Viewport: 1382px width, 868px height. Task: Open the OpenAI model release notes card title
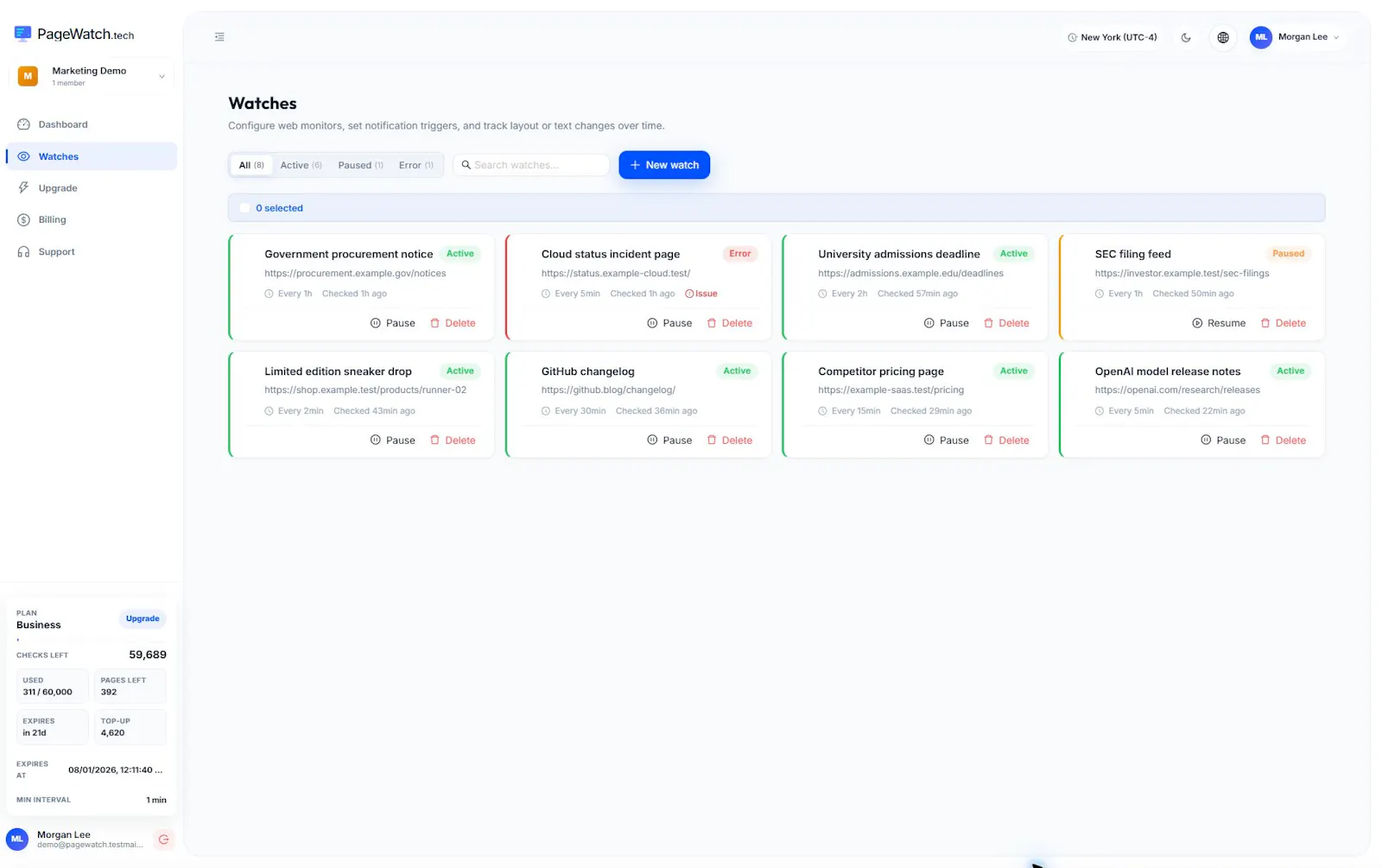coord(1168,371)
